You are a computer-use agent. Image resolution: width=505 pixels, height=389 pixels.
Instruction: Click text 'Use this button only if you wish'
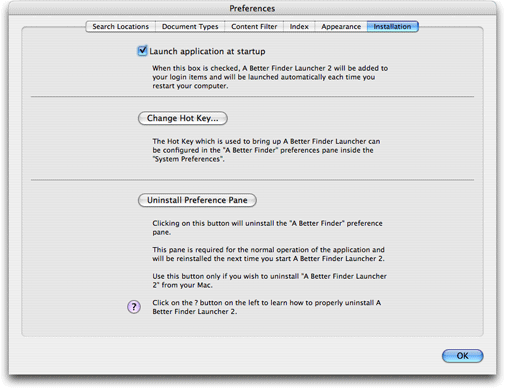269,281
